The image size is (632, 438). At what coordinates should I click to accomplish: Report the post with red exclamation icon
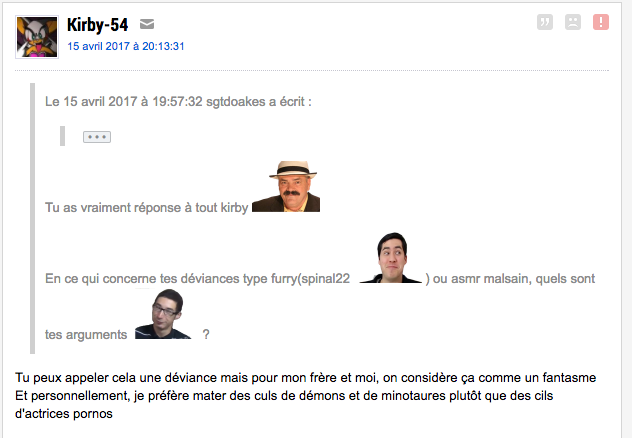601,22
